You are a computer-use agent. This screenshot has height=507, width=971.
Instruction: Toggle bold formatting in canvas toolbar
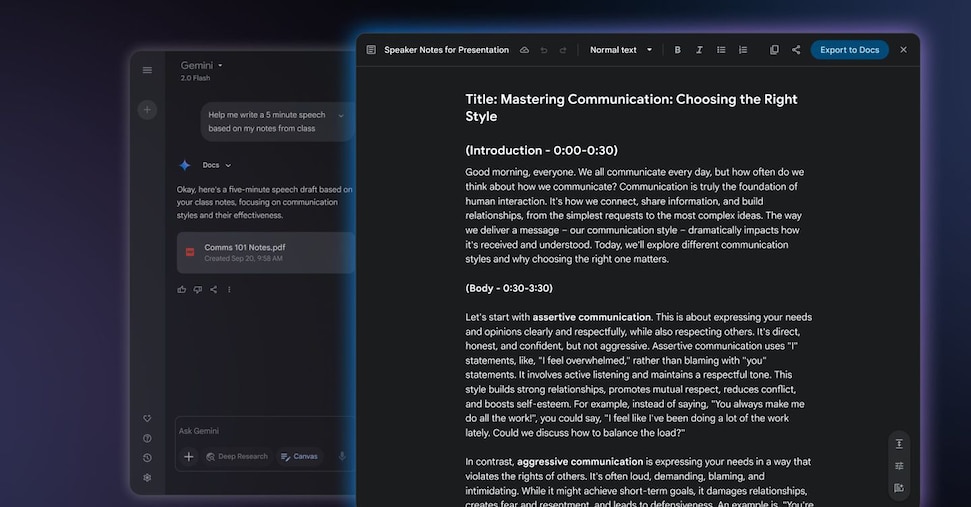(x=677, y=50)
